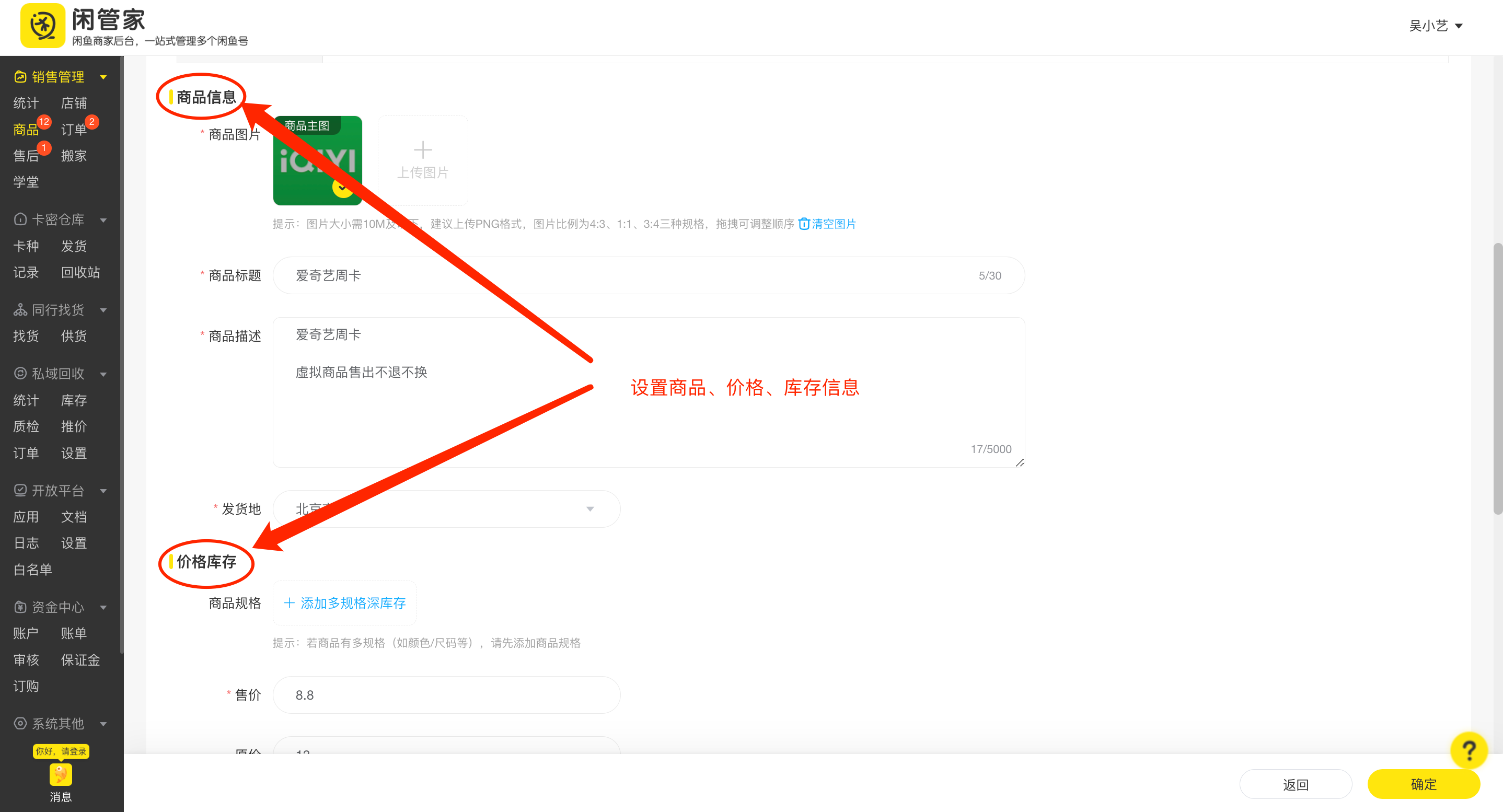Open 商品 in the sidebar

point(26,129)
